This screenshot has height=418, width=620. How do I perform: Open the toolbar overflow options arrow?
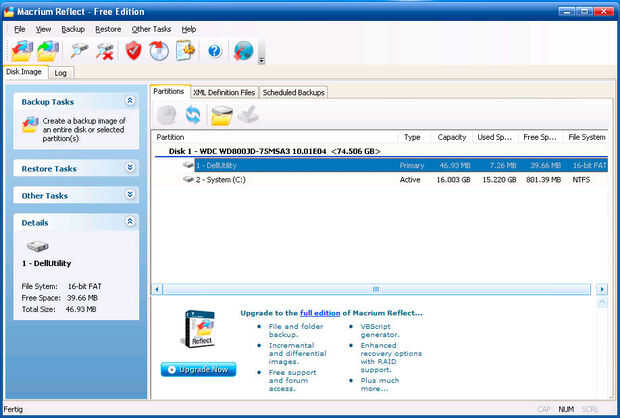click(x=261, y=60)
